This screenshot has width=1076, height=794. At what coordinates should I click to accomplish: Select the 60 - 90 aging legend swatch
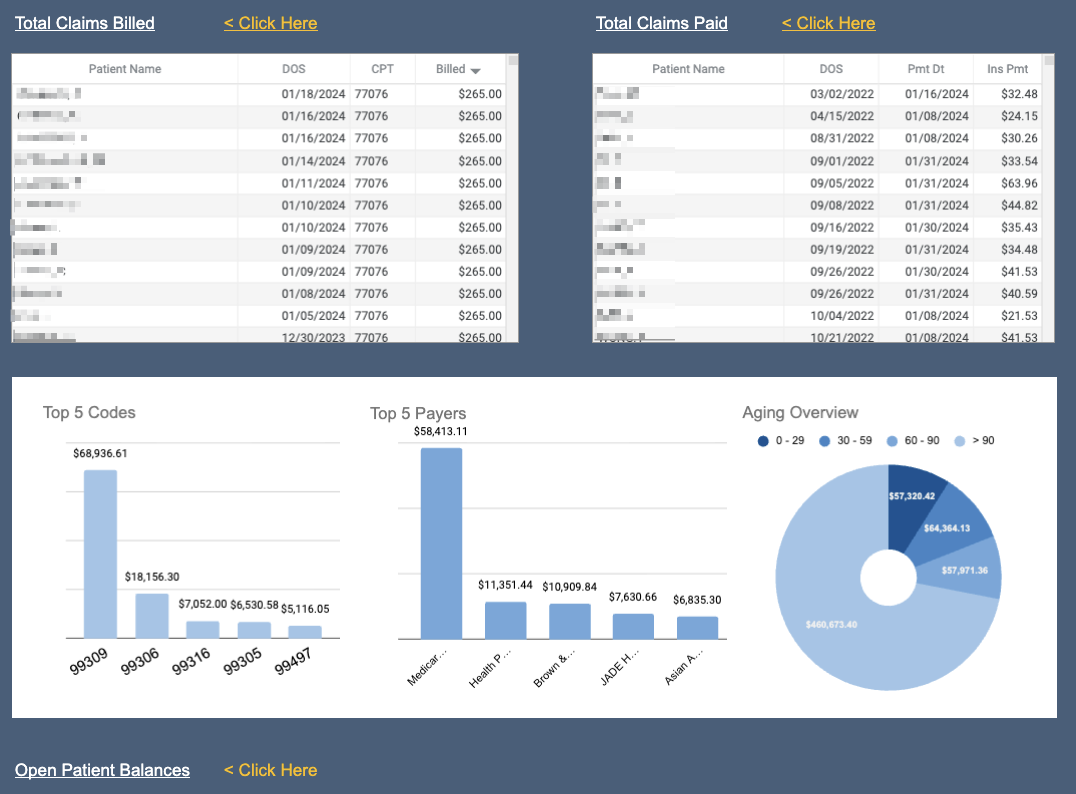pos(892,441)
